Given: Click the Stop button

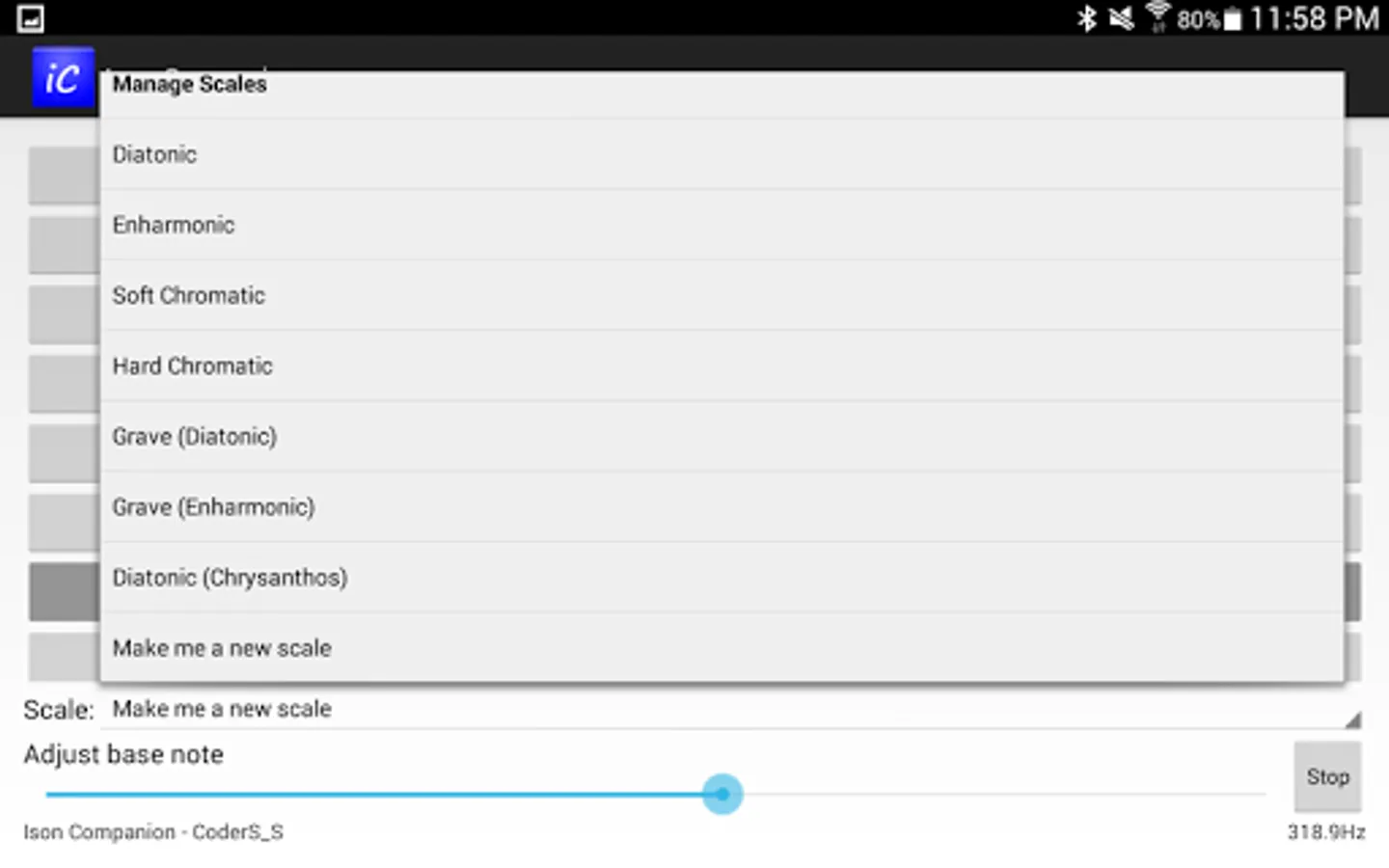Looking at the screenshot, I should (x=1327, y=776).
